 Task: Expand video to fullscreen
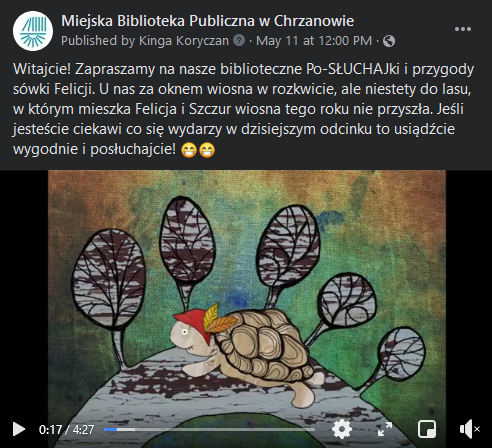click(385, 429)
